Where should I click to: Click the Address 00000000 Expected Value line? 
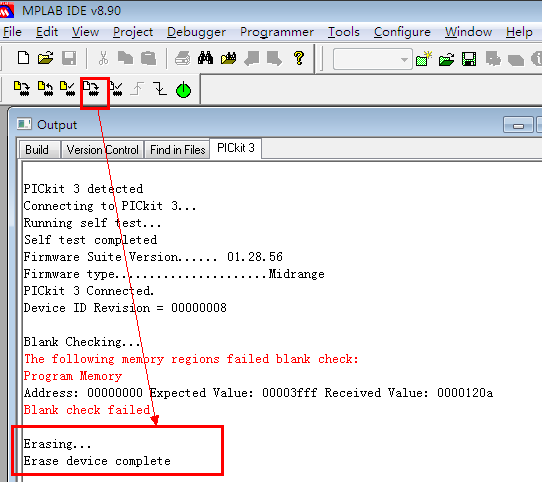tap(258, 393)
